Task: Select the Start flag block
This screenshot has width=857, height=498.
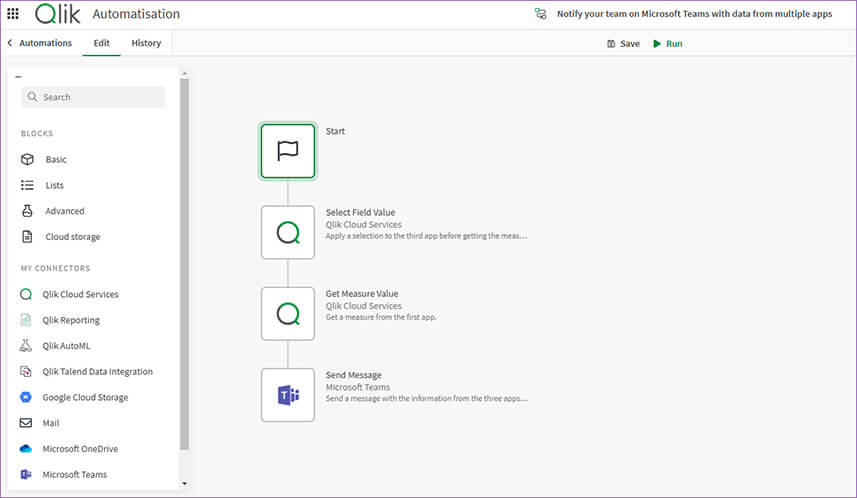Action: [x=288, y=151]
